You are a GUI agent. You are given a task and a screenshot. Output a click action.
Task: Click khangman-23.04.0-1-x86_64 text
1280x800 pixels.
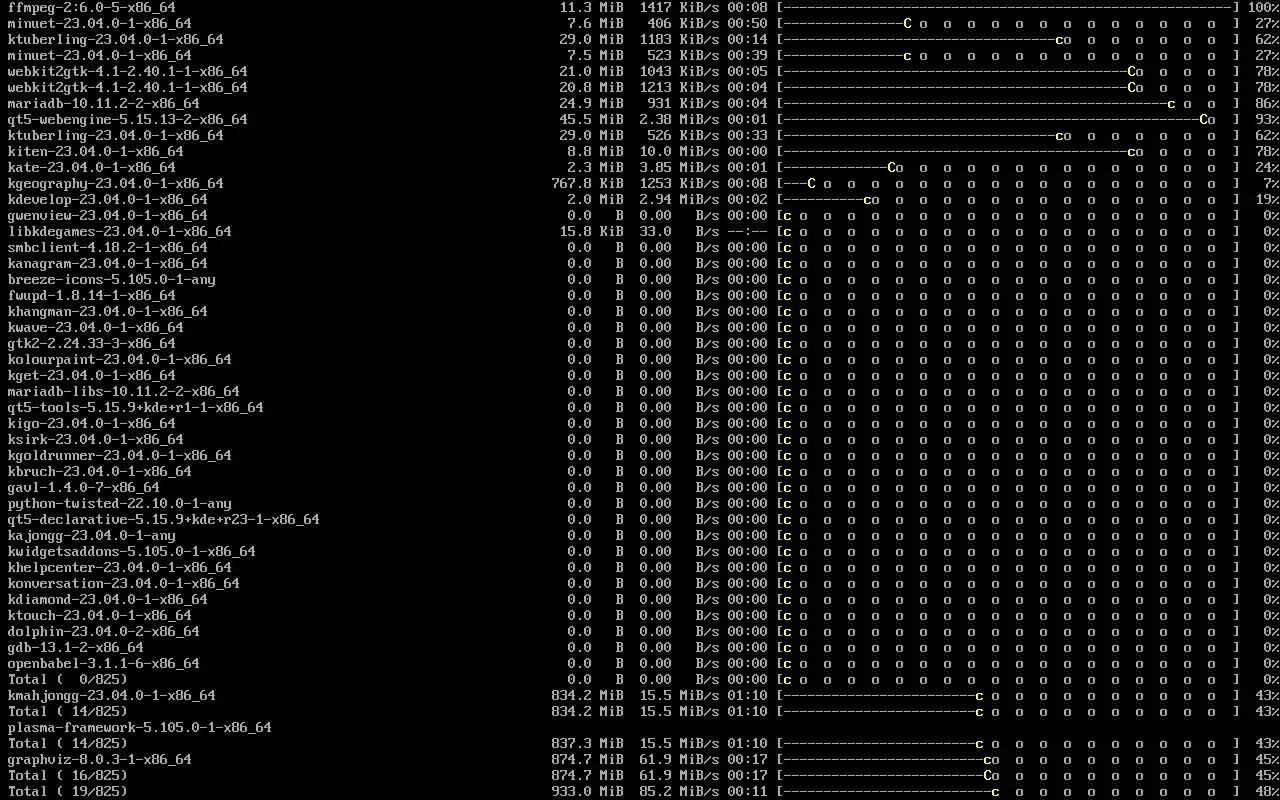[x=107, y=311]
